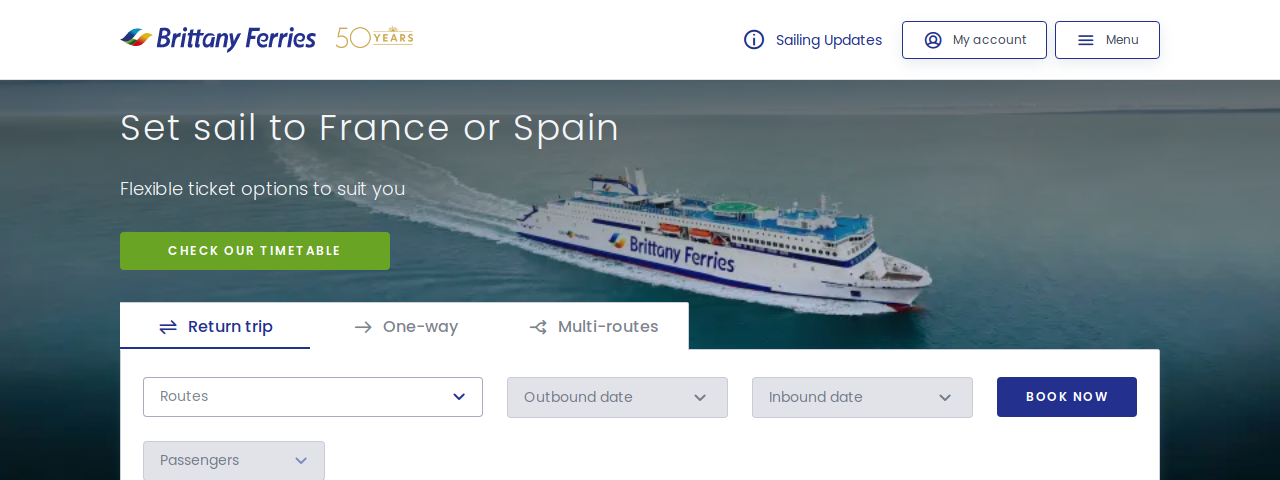Click the Return trip arrows icon
This screenshot has width=1280, height=480.
(168, 327)
